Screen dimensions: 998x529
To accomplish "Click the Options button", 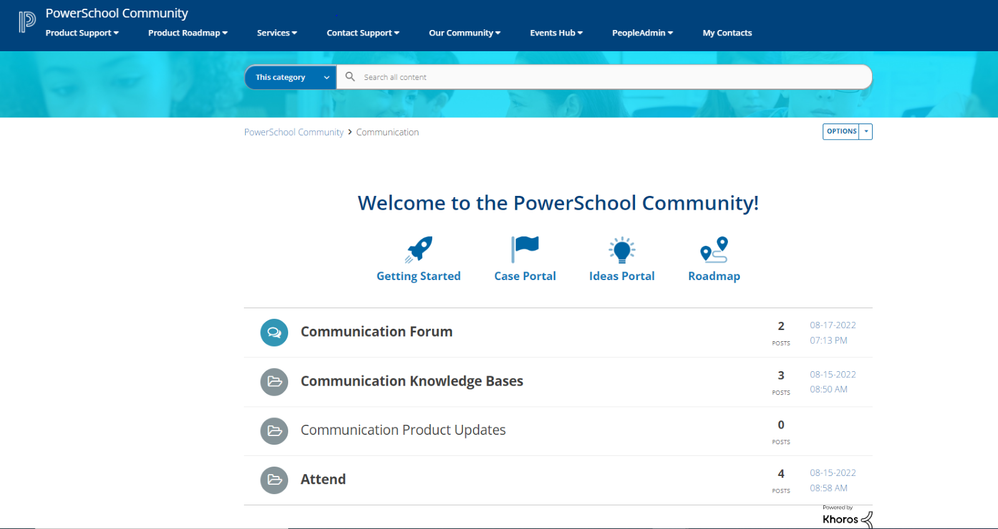I will click(x=841, y=132).
